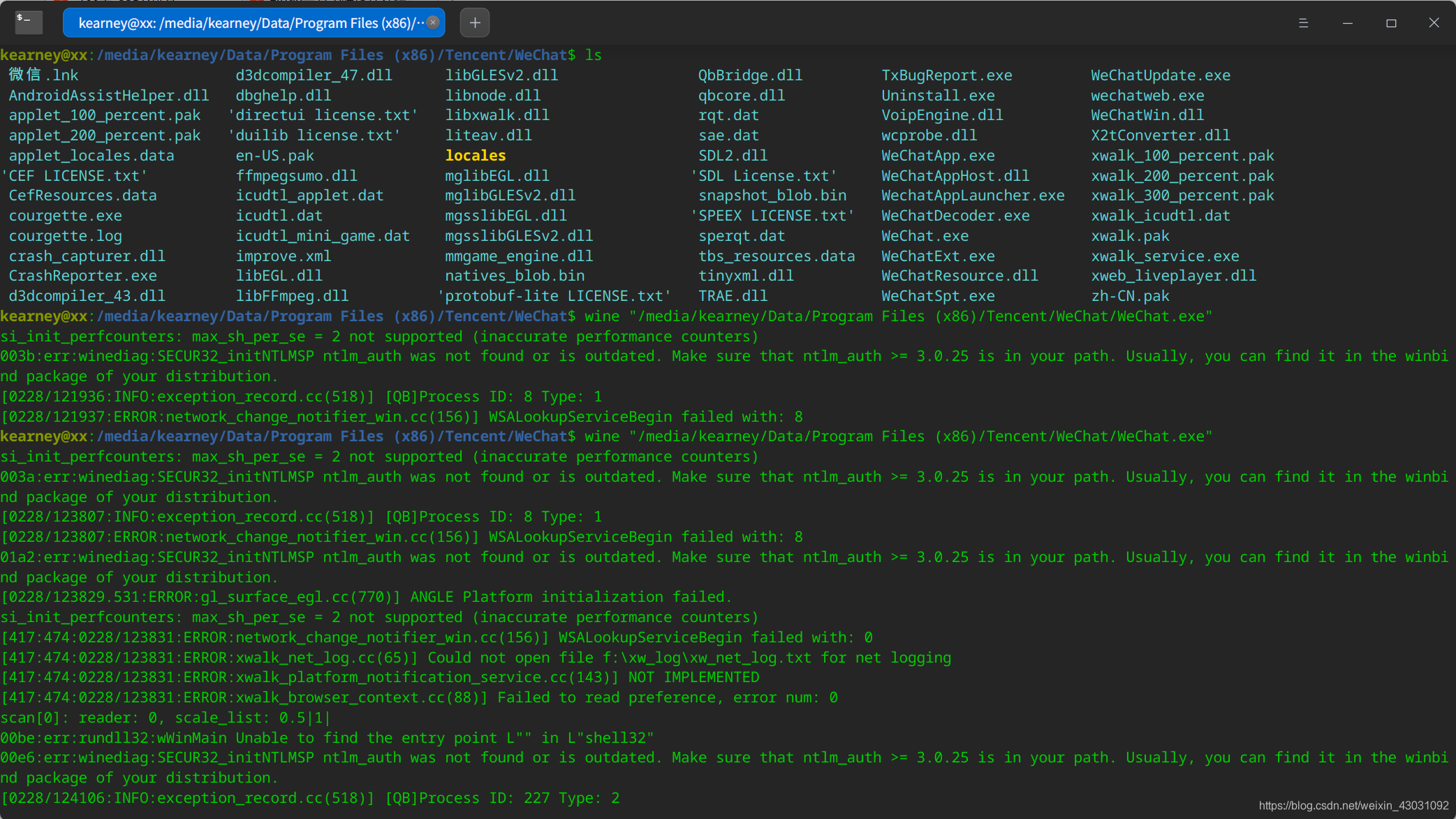Click wechatweb.exe in the listing
This screenshot has width=1456, height=819.
(x=1147, y=95)
